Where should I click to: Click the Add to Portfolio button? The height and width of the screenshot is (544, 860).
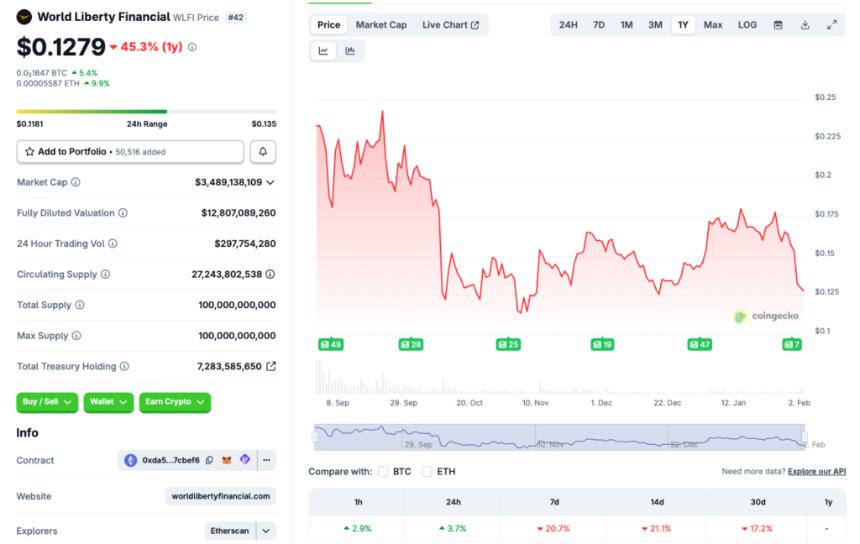[130, 151]
